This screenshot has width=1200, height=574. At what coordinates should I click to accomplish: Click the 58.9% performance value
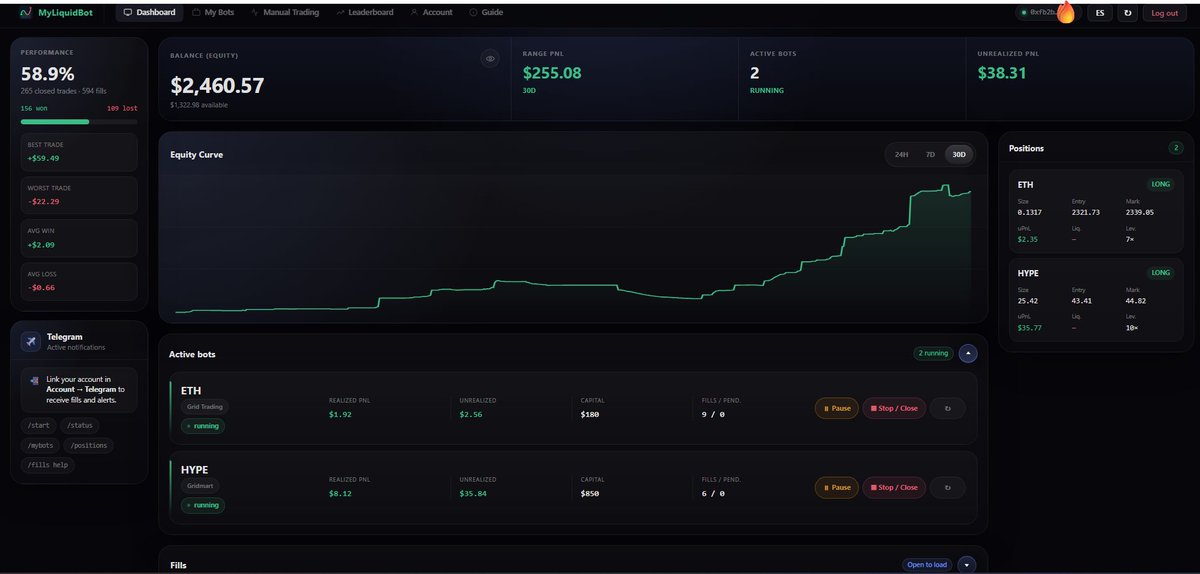(47, 75)
